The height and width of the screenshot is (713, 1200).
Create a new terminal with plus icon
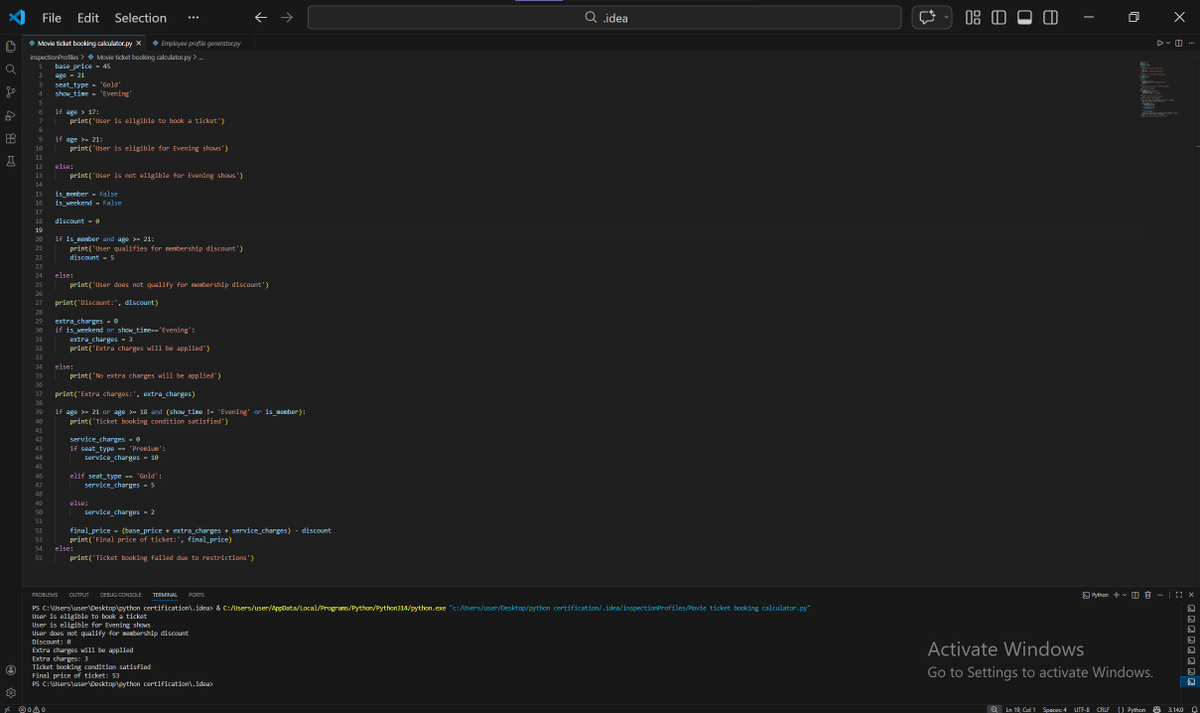(1116, 595)
